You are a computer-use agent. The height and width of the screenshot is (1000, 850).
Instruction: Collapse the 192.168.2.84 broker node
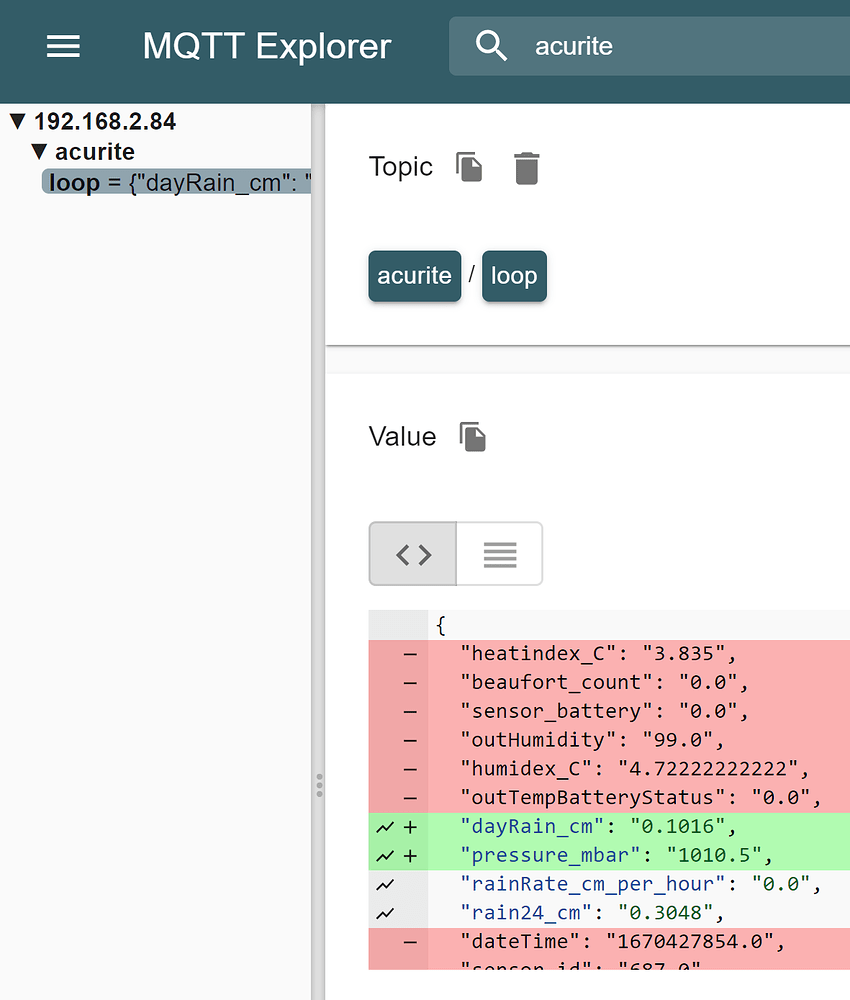click(16, 120)
